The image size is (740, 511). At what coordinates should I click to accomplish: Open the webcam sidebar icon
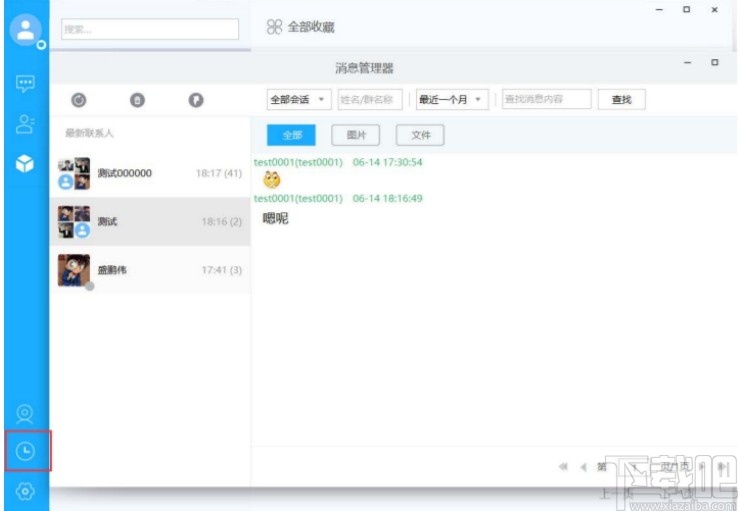click(25, 414)
